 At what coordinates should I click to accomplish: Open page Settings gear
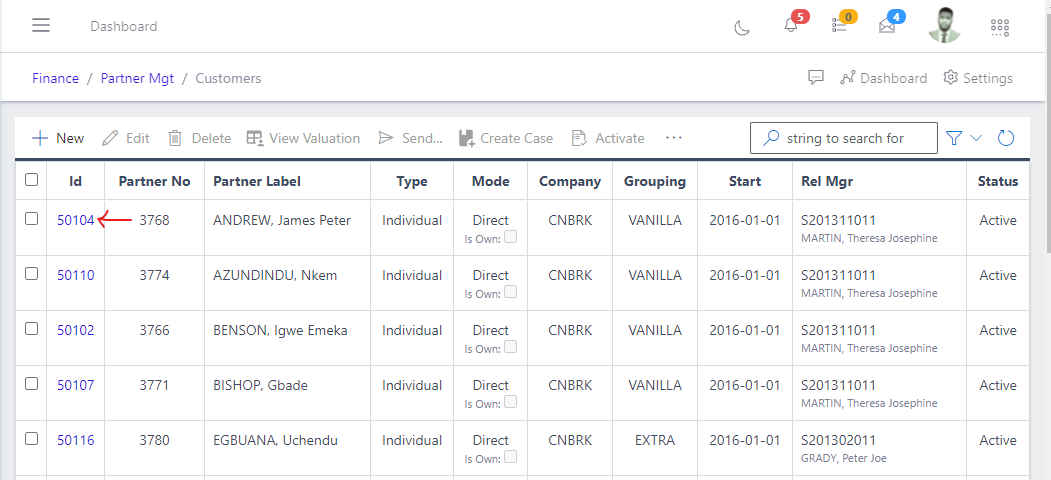(977, 78)
